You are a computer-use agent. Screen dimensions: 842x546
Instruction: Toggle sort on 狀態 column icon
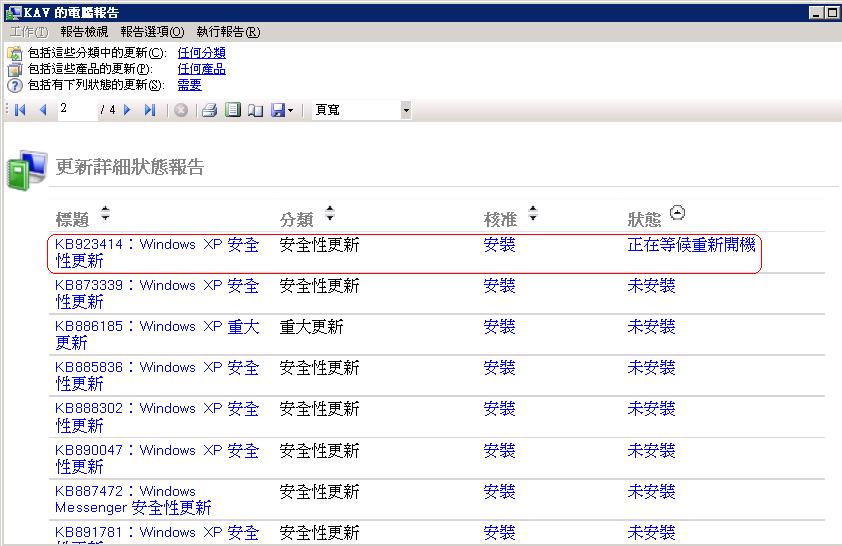pos(677,213)
